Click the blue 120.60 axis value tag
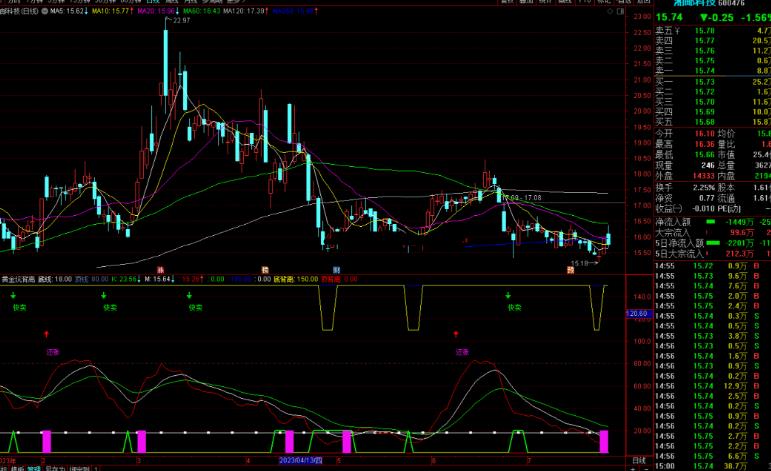771x471 pixels. (x=638, y=313)
